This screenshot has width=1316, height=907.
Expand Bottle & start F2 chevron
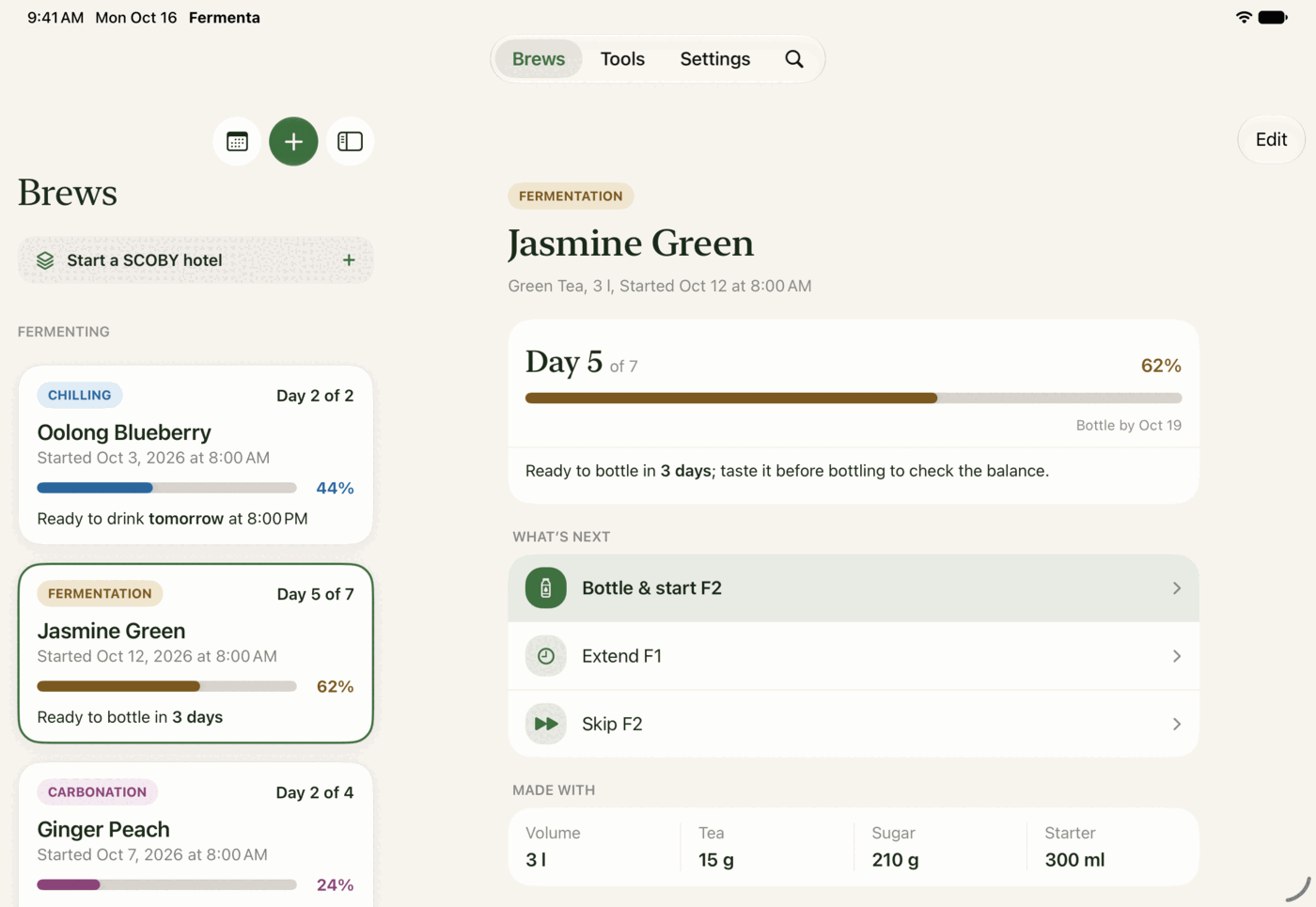1177,588
